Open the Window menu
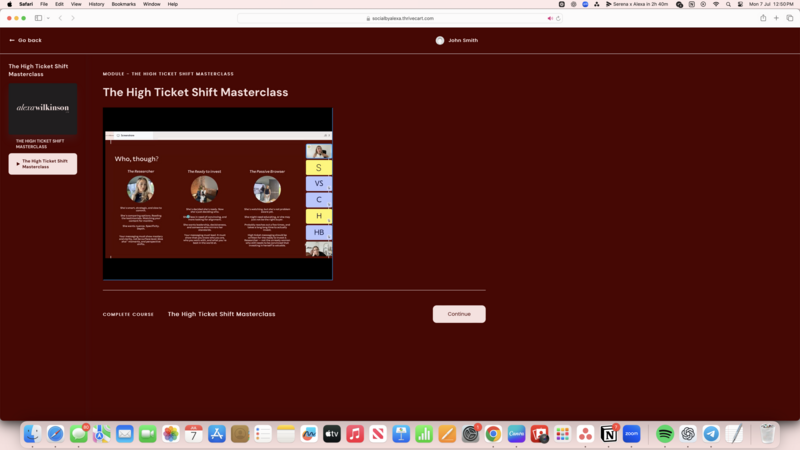 coord(152,4)
